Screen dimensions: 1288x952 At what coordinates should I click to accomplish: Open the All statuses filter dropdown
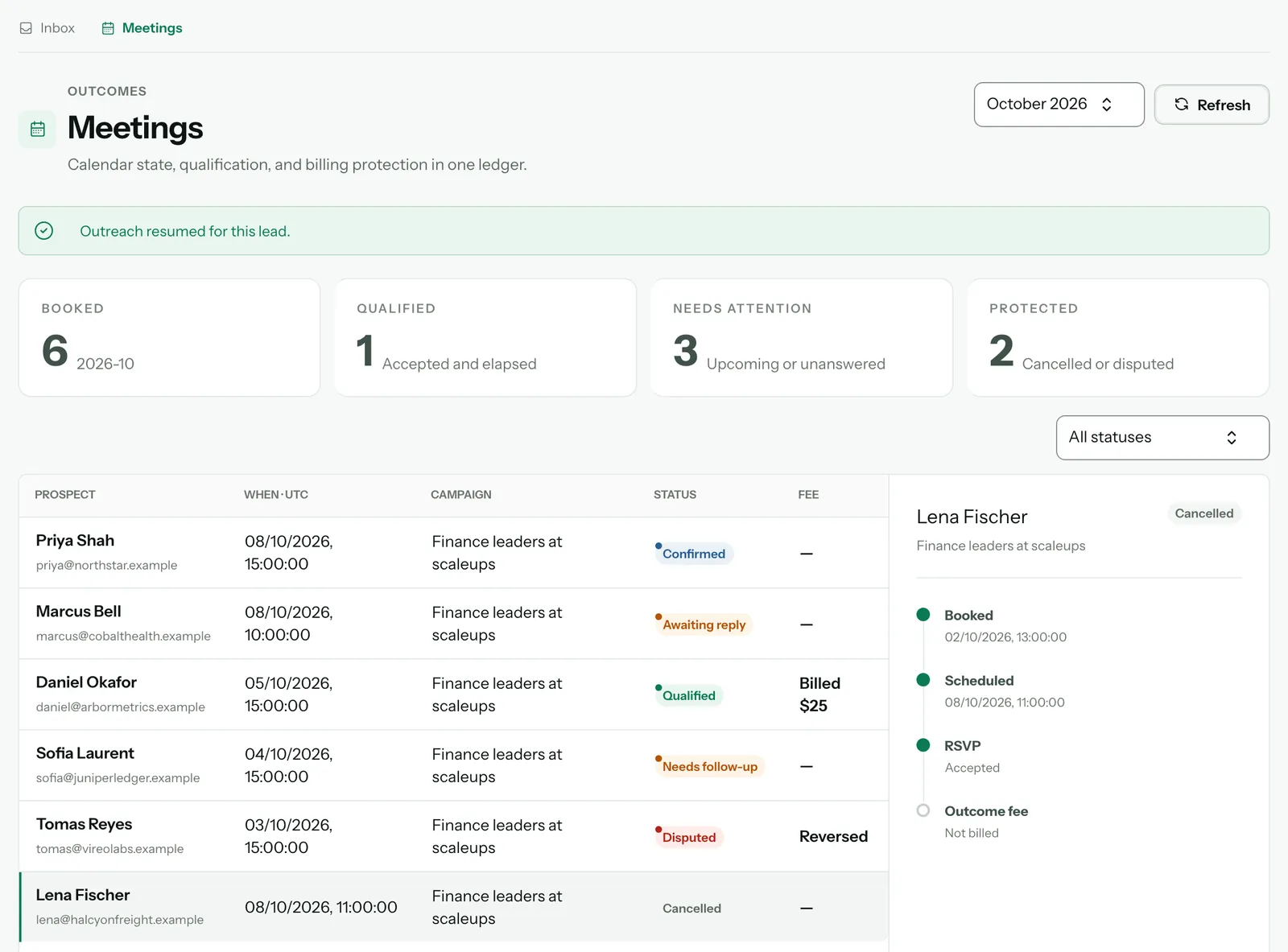tap(1162, 438)
